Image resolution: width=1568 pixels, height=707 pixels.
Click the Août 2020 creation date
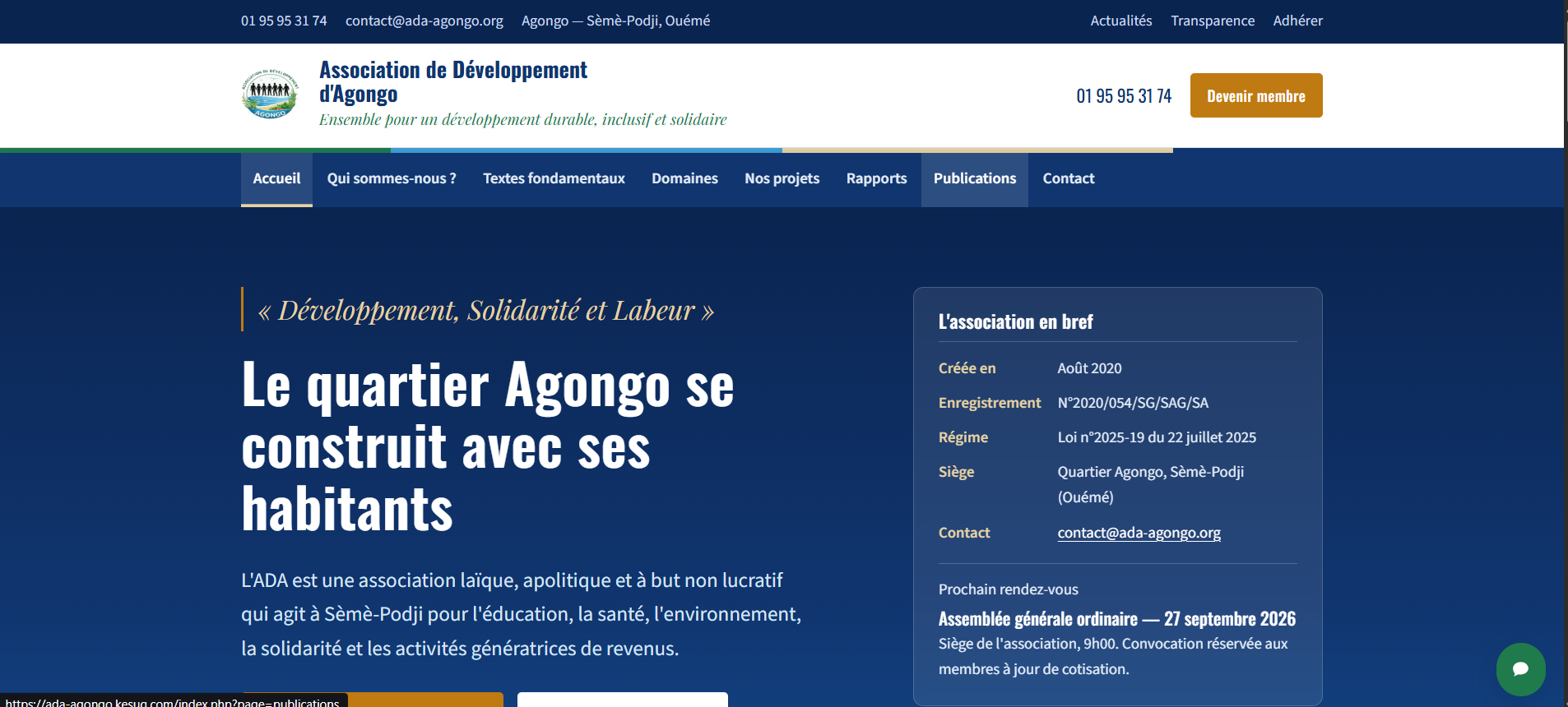(x=1090, y=368)
